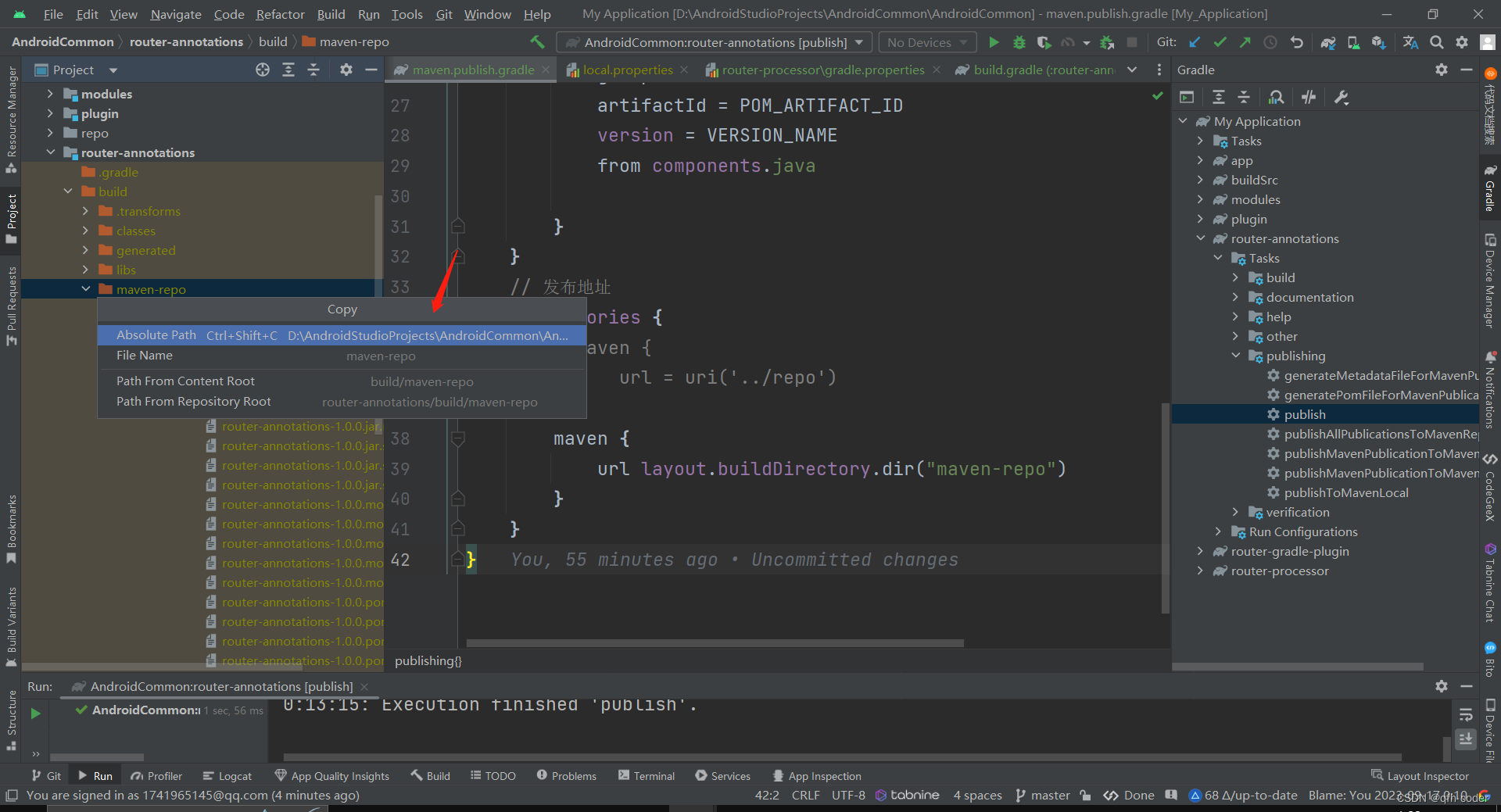Image resolution: width=1501 pixels, height=812 pixels.
Task: Select File Name copy option
Action: [x=342, y=356]
